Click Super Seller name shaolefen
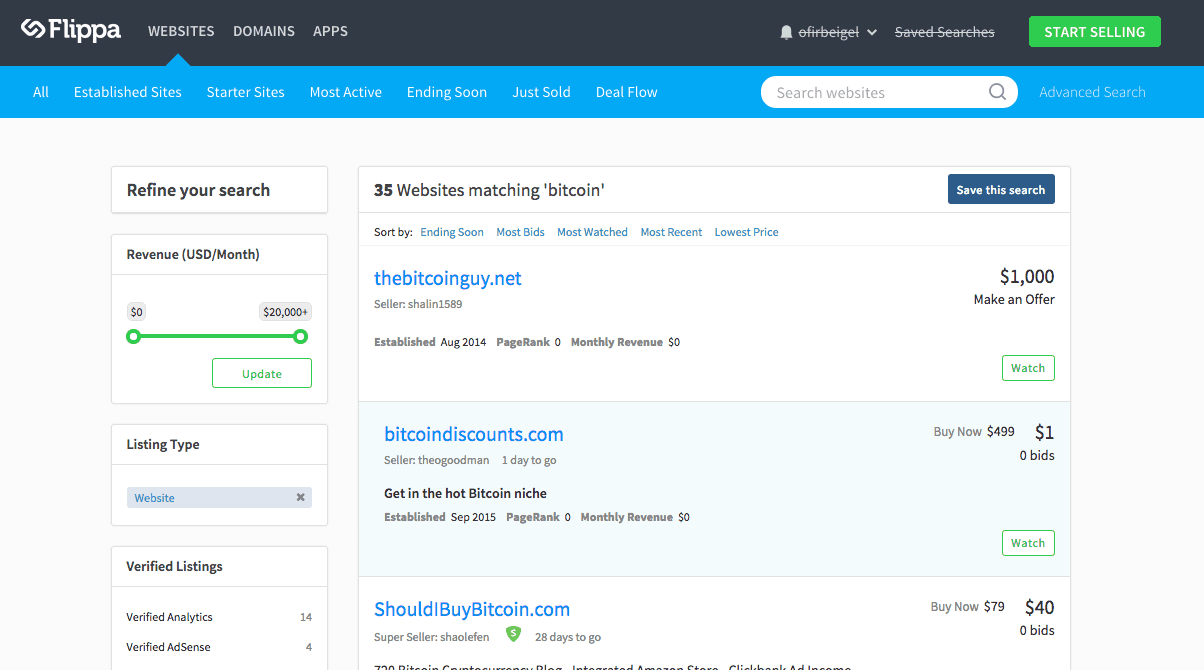This screenshot has width=1204, height=670. pos(464,636)
